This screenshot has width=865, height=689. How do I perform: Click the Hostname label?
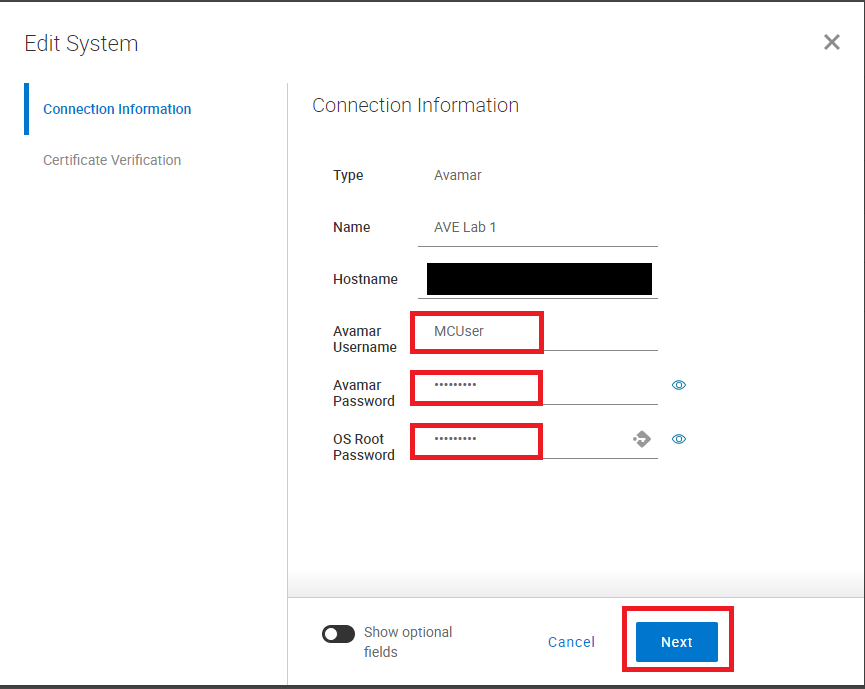[x=366, y=279]
